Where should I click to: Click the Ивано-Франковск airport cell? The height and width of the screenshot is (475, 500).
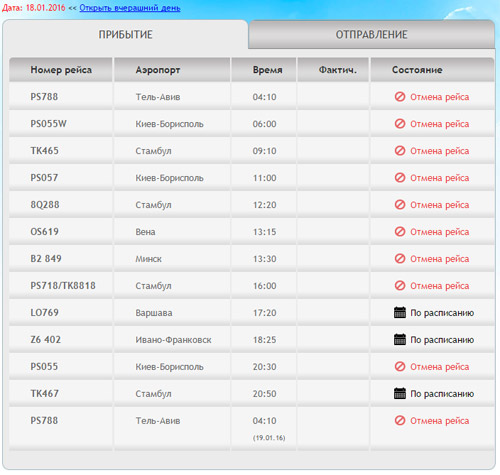pos(173,340)
